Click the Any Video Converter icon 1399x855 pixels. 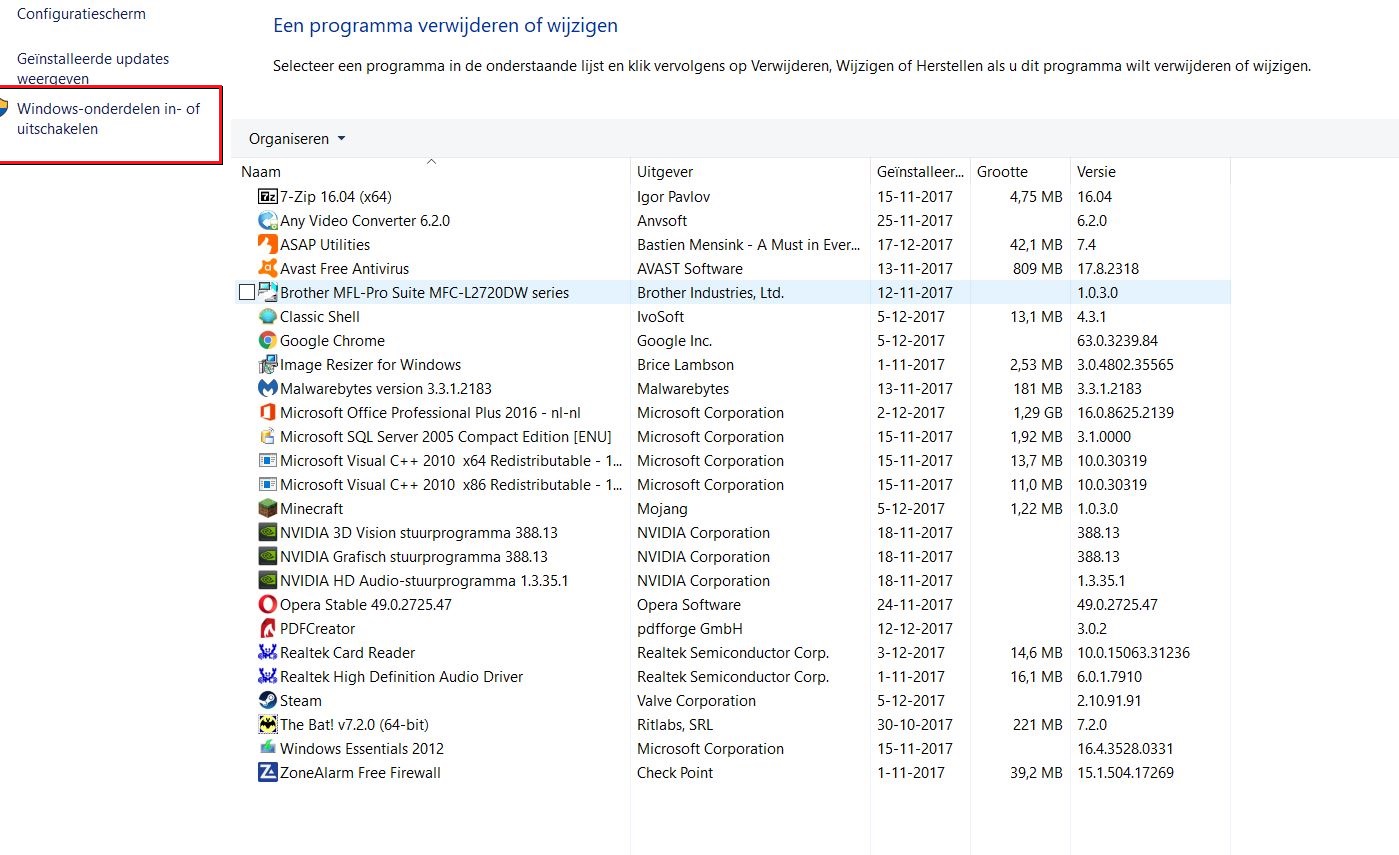coord(268,221)
